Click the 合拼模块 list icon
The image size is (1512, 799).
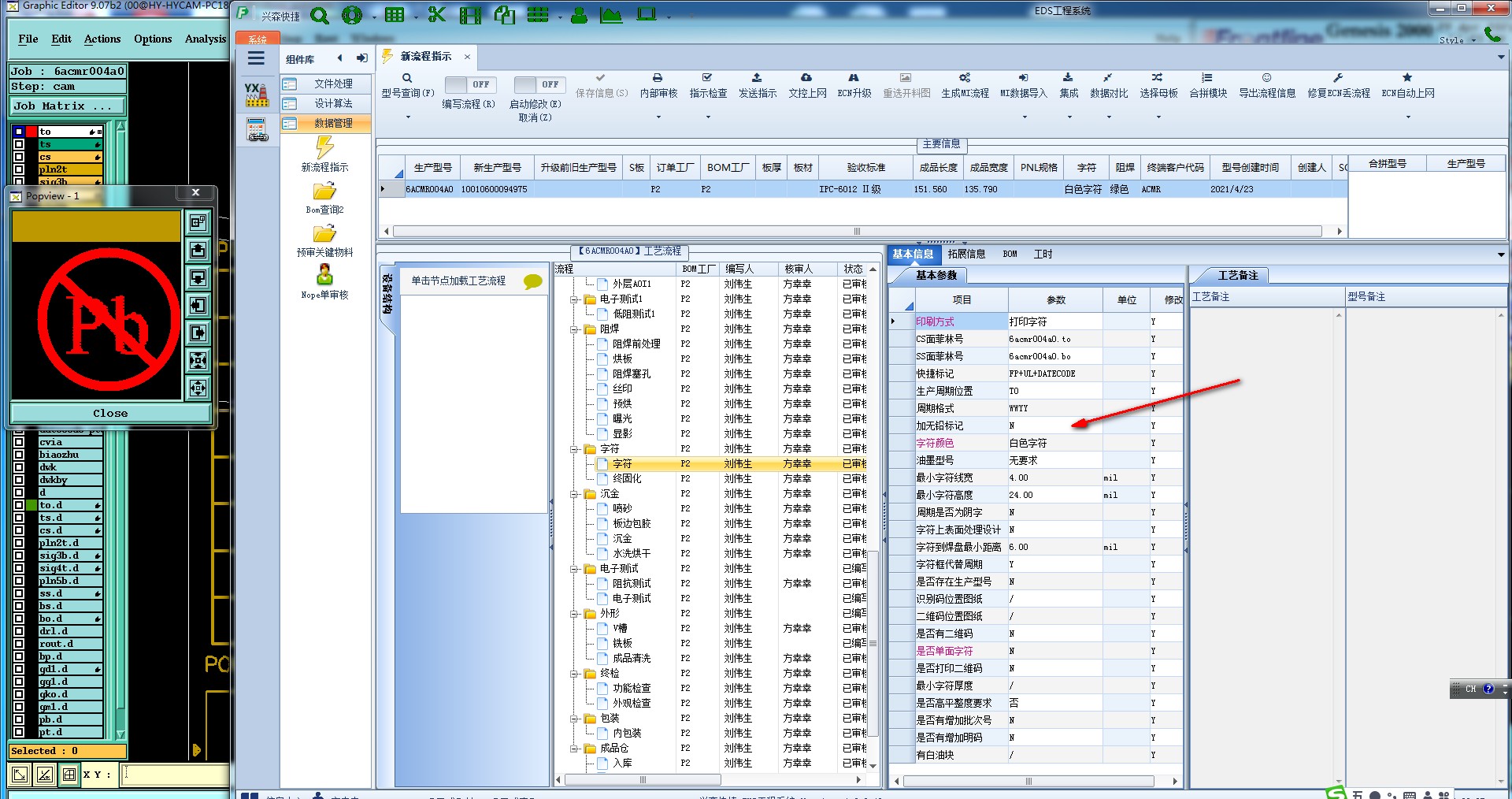1207,78
